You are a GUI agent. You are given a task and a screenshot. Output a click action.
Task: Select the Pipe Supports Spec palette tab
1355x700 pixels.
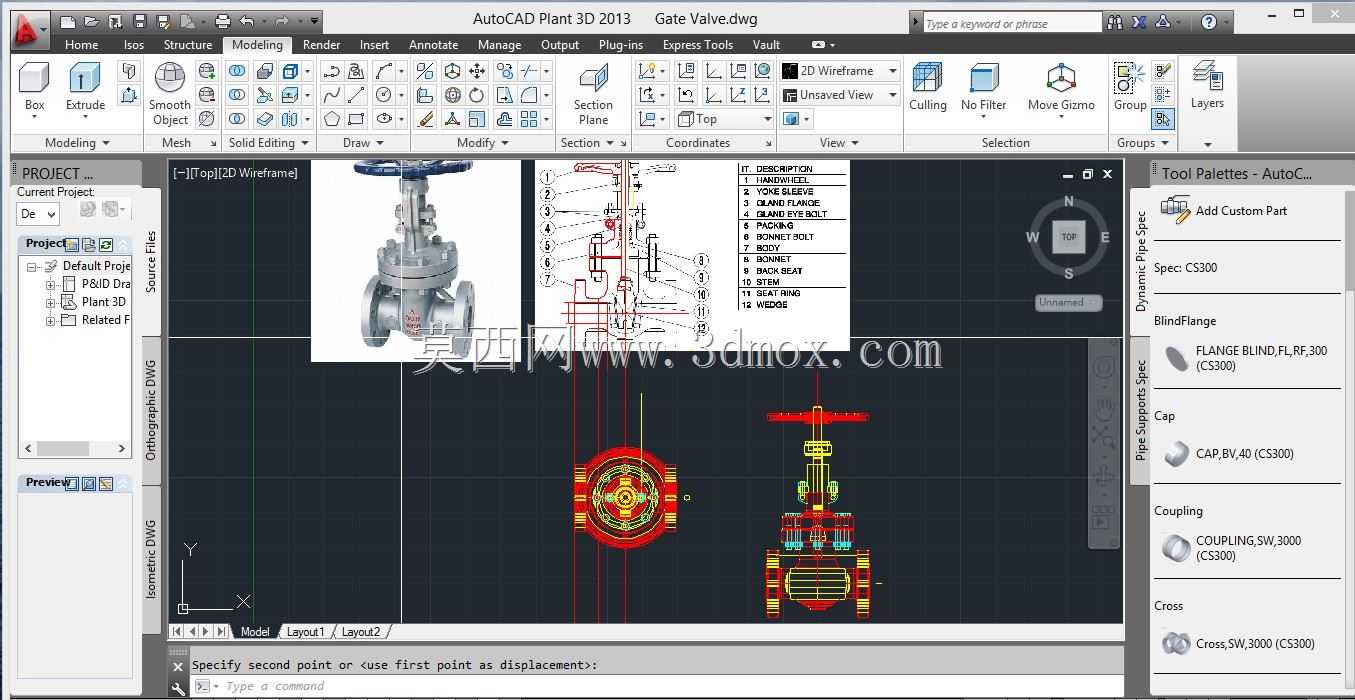1141,409
